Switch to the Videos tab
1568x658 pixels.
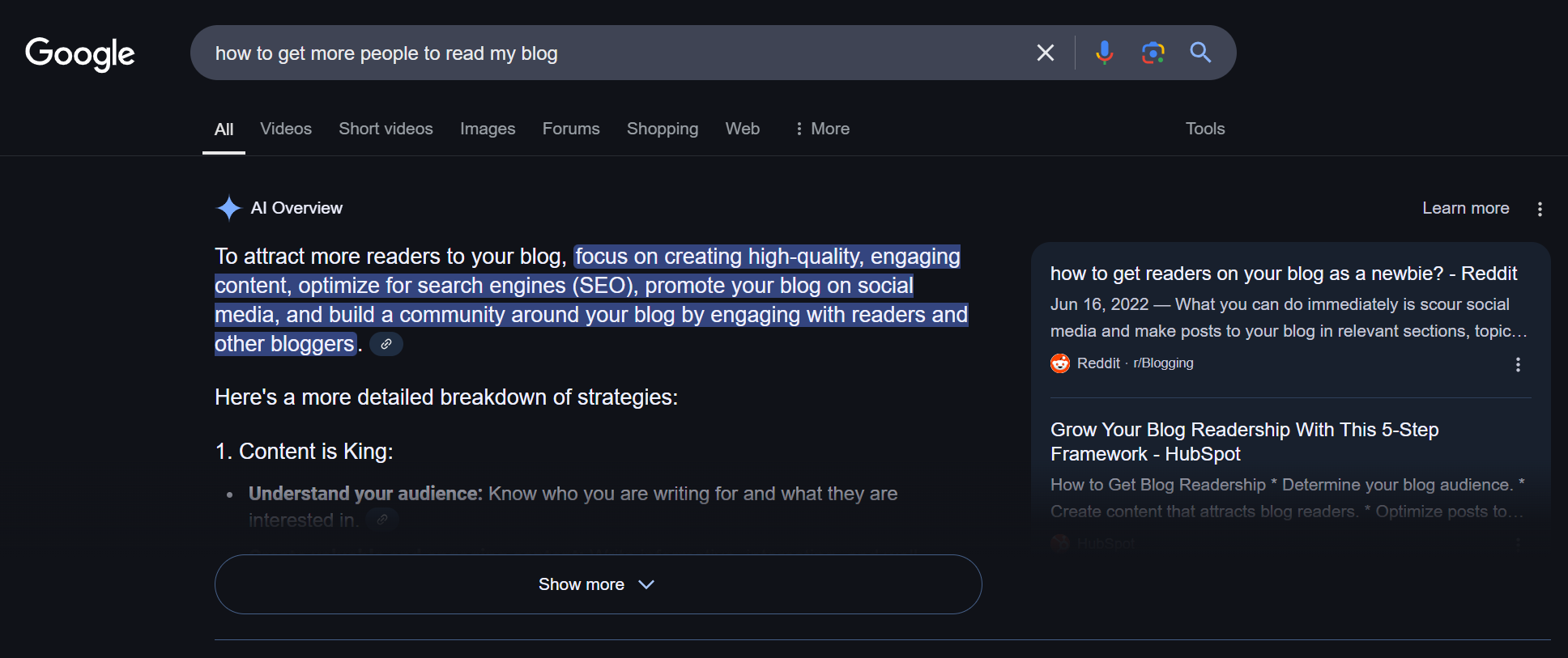click(x=286, y=129)
